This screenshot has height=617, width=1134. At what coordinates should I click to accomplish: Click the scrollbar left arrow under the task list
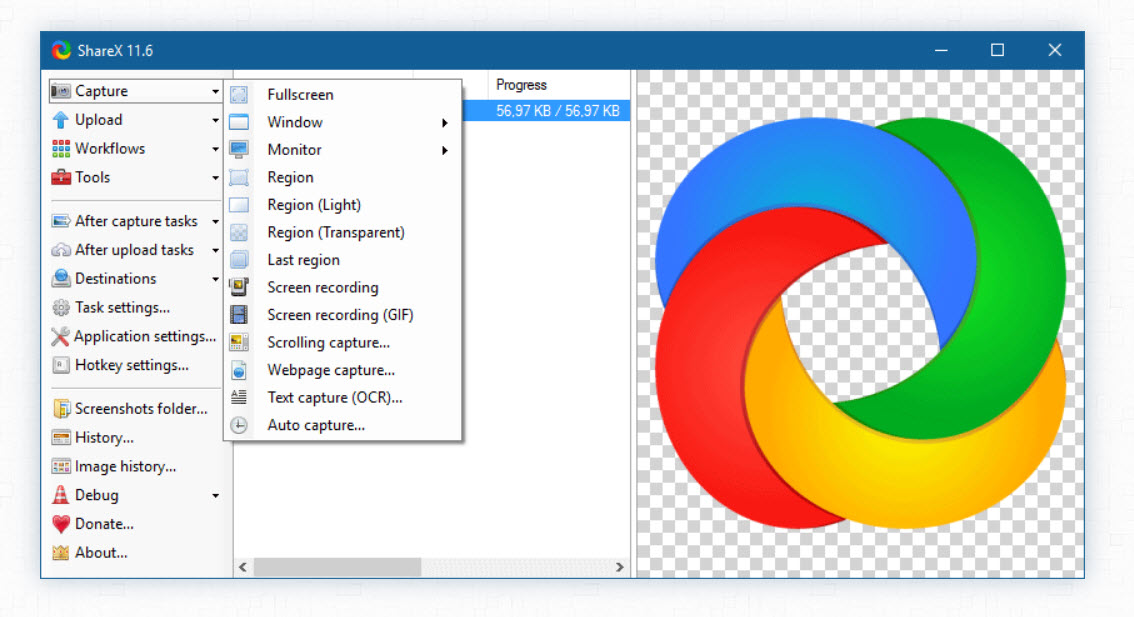tap(243, 567)
